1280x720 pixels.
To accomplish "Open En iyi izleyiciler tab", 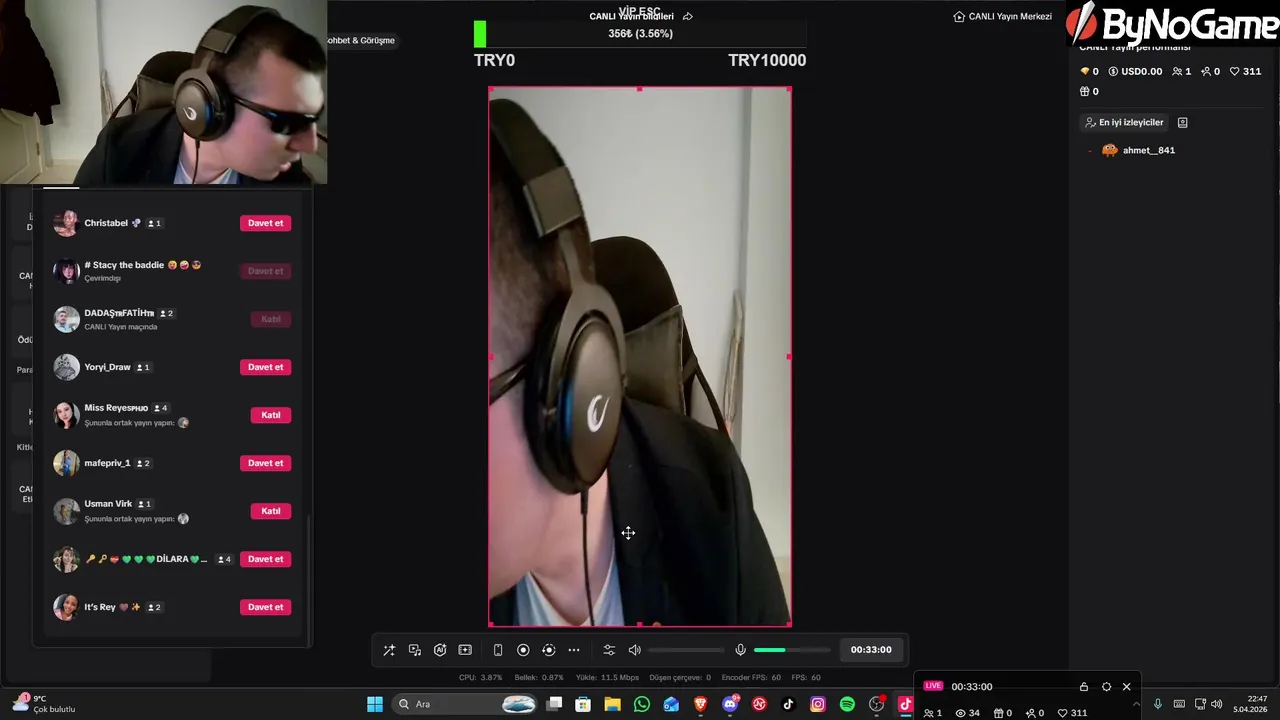I will [x=1125, y=122].
